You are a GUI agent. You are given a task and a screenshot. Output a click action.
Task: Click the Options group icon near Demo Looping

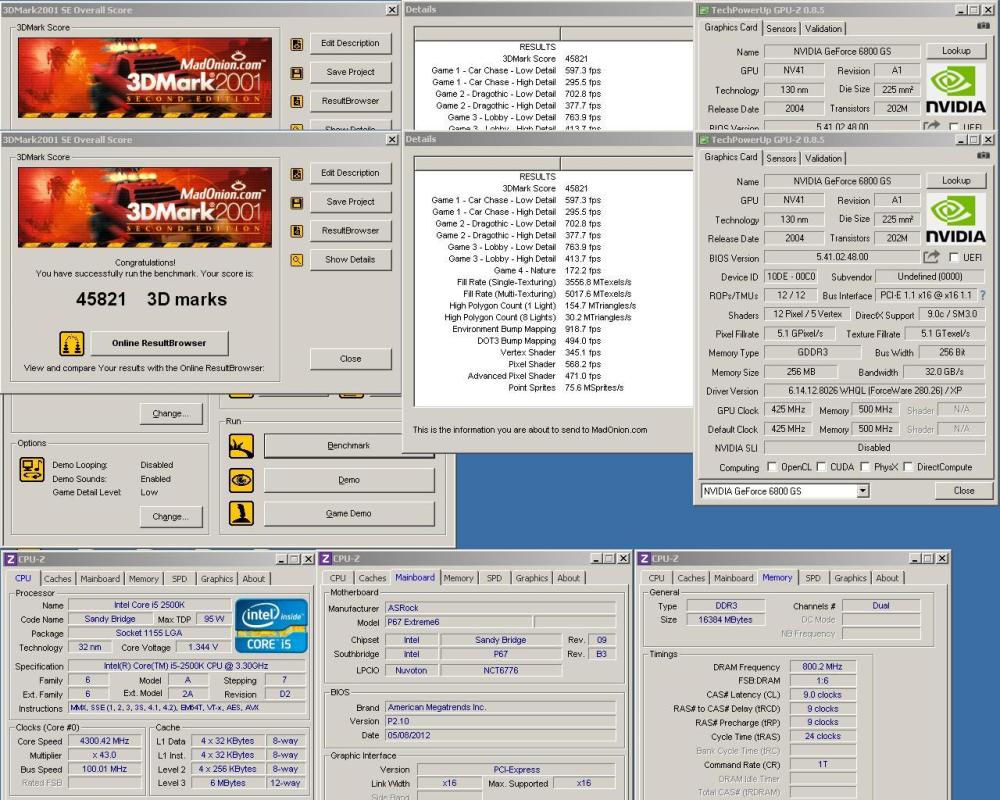pyautogui.click(x=32, y=470)
